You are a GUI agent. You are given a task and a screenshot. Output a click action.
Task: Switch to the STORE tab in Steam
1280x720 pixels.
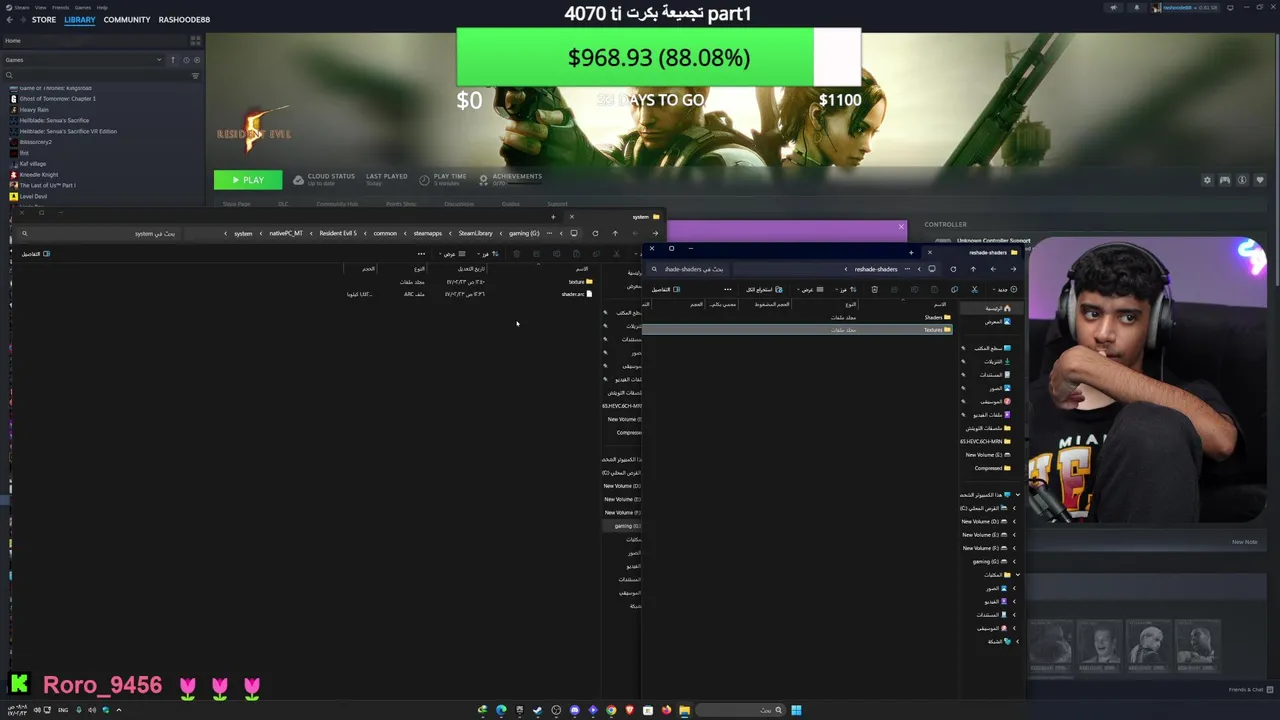click(44, 20)
